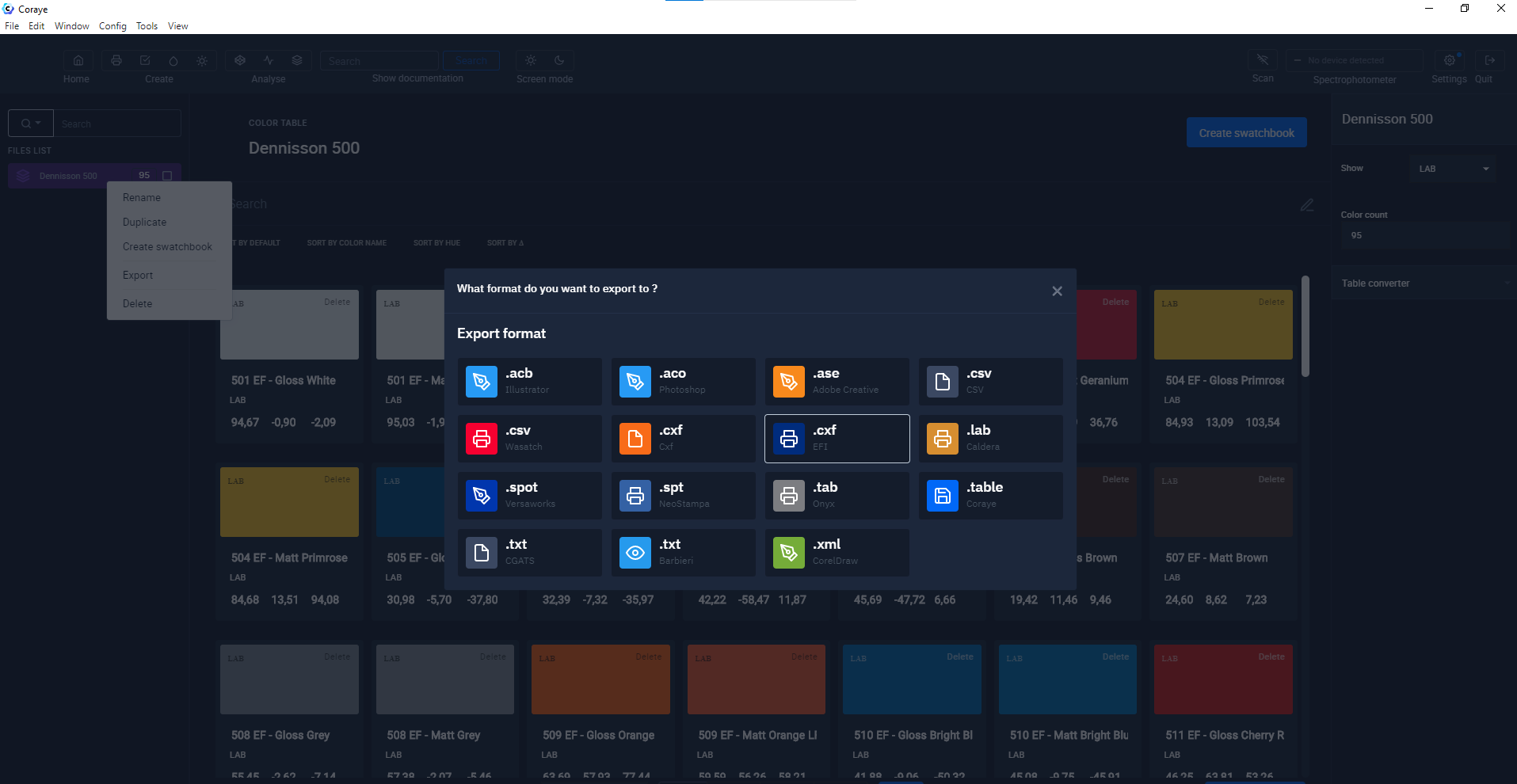Open the Config menu
Viewport: 1517px width, 784px height.
(112, 26)
